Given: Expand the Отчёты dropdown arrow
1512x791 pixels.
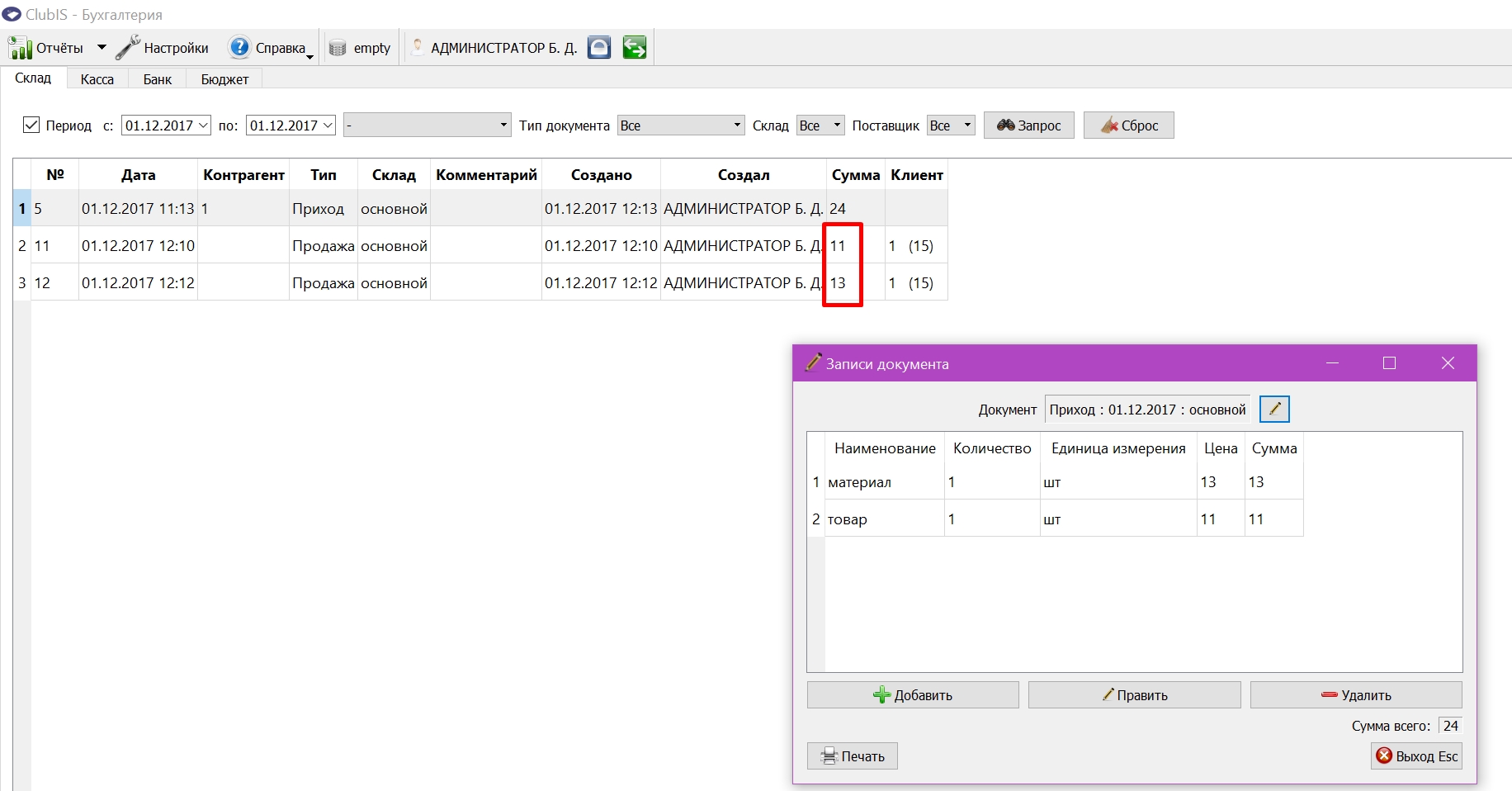Looking at the screenshot, I should 102,48.
